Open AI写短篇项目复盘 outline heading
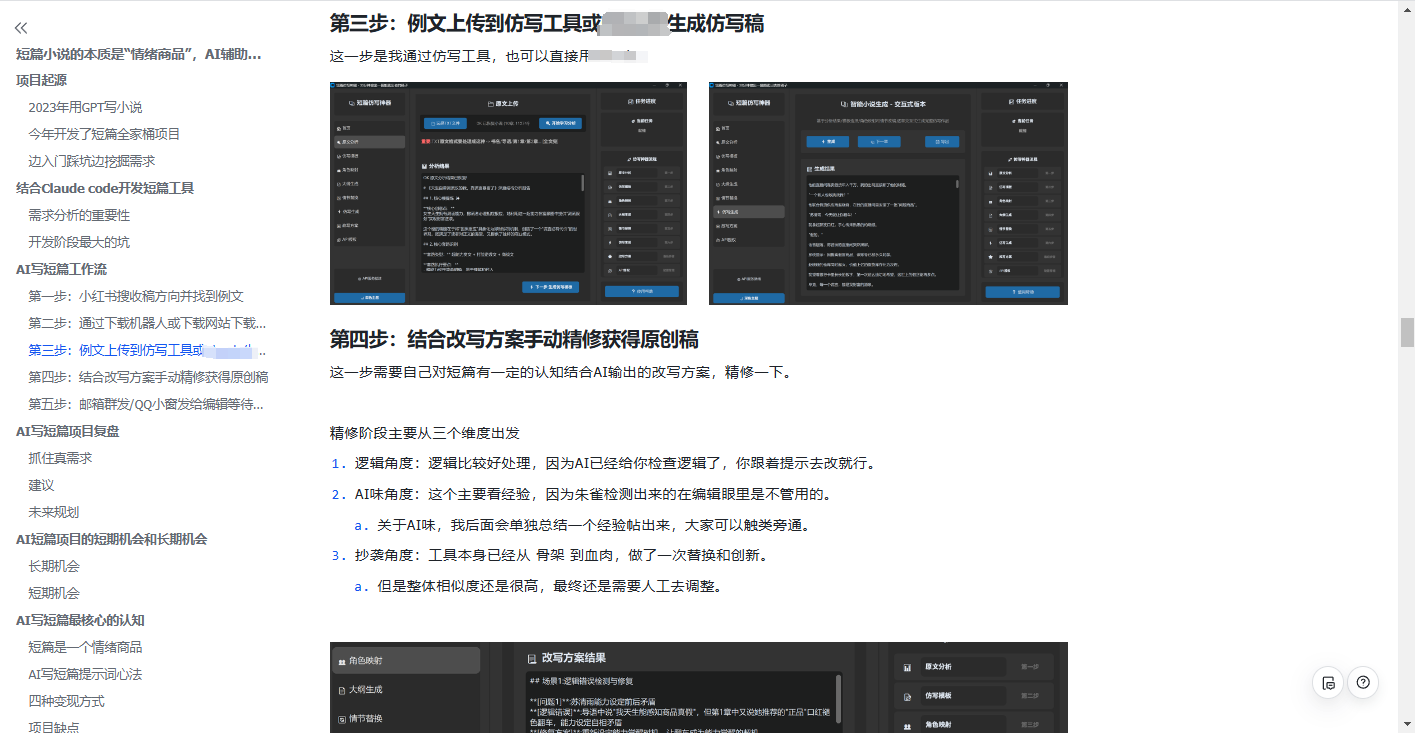 (68, 431)
